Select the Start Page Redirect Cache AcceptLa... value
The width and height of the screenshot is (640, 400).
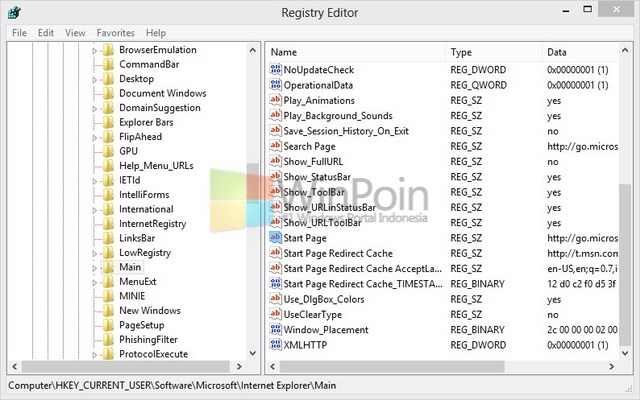[362, 269]
